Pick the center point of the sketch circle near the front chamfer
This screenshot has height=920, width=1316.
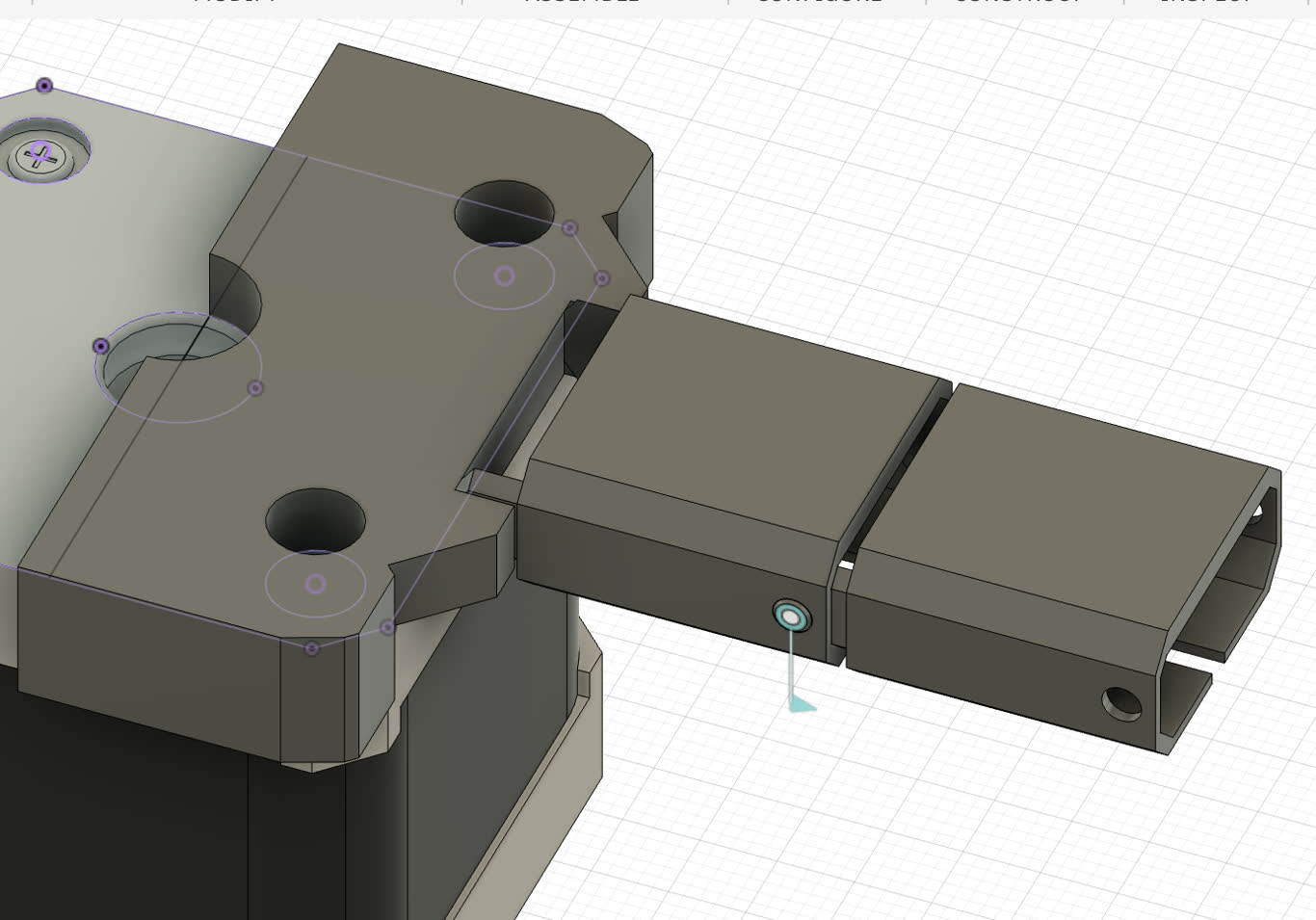coord(315,584)
